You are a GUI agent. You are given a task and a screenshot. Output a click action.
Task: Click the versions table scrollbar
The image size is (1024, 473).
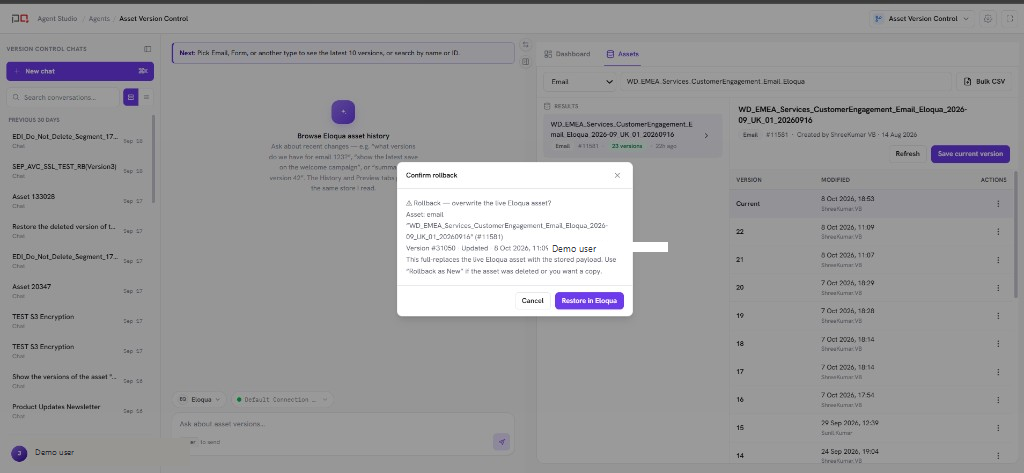[x=1015, y=235]
